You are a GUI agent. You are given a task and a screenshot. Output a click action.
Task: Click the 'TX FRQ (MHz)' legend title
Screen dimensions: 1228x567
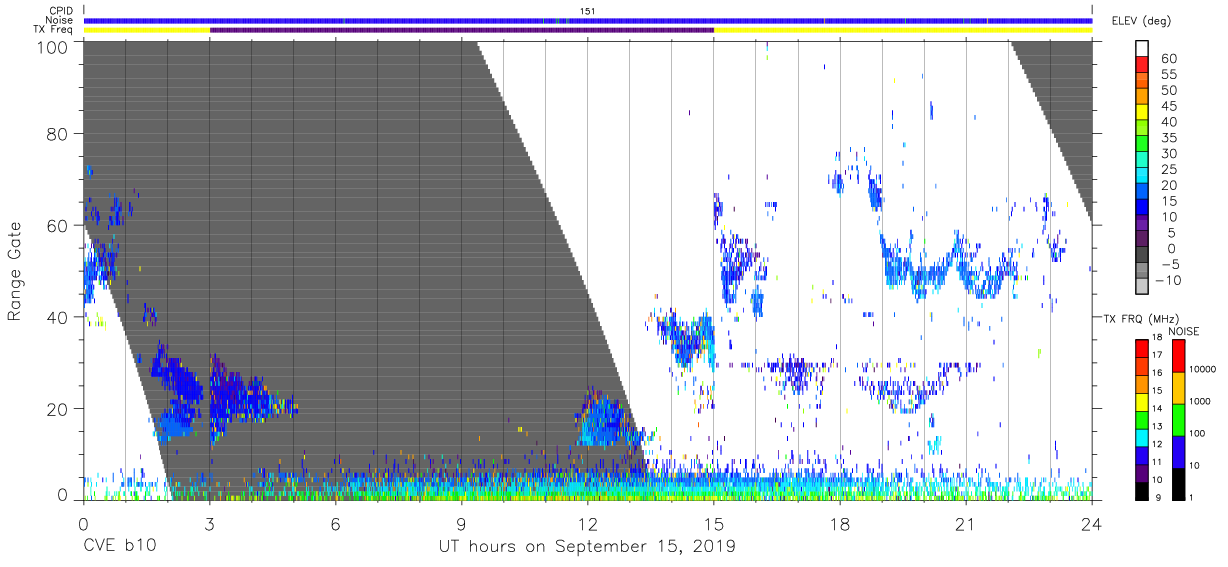tap(1141, 319)
